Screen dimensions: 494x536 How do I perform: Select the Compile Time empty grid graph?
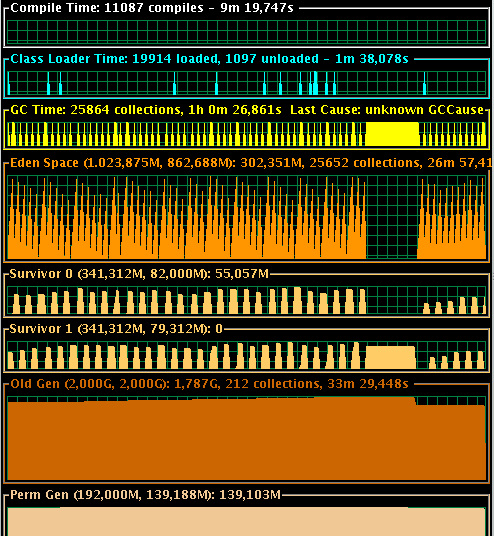coord(246,32)
